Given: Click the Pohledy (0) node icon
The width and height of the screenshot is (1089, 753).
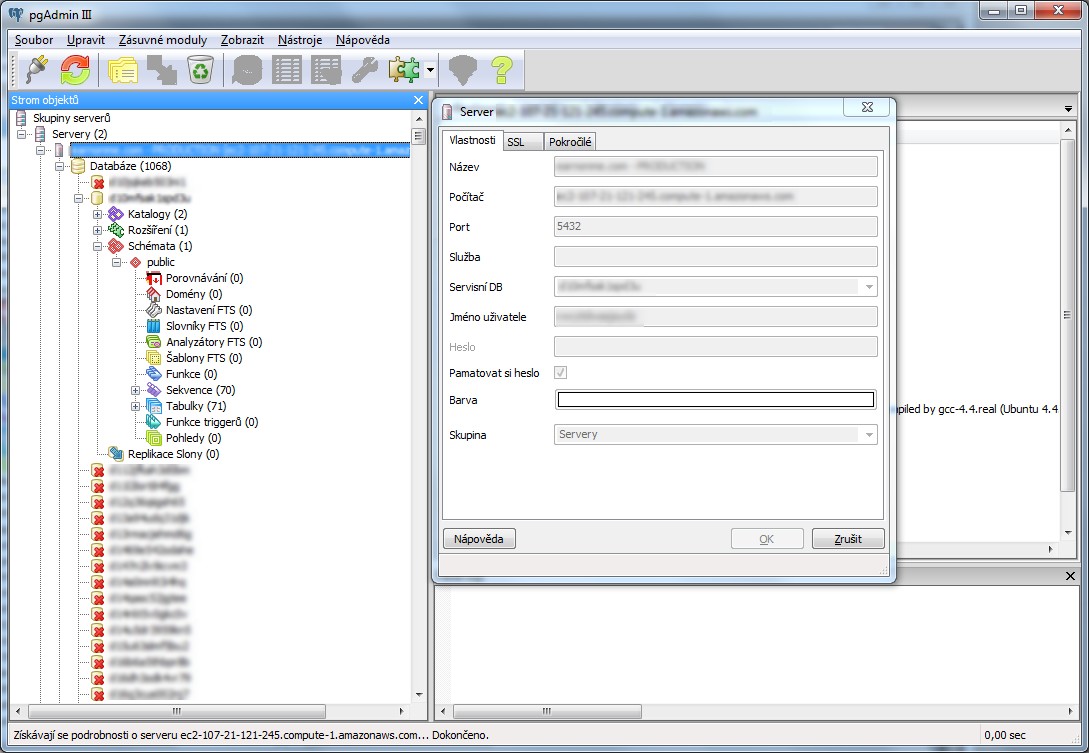Looking at the screenshot, I should (153, 438).
